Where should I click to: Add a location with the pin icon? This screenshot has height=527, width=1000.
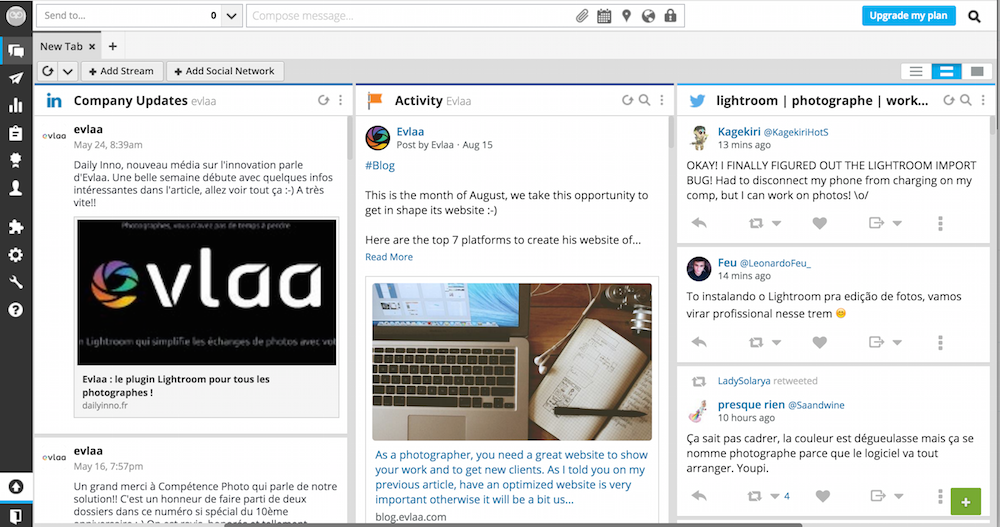[x=626, y=16]
